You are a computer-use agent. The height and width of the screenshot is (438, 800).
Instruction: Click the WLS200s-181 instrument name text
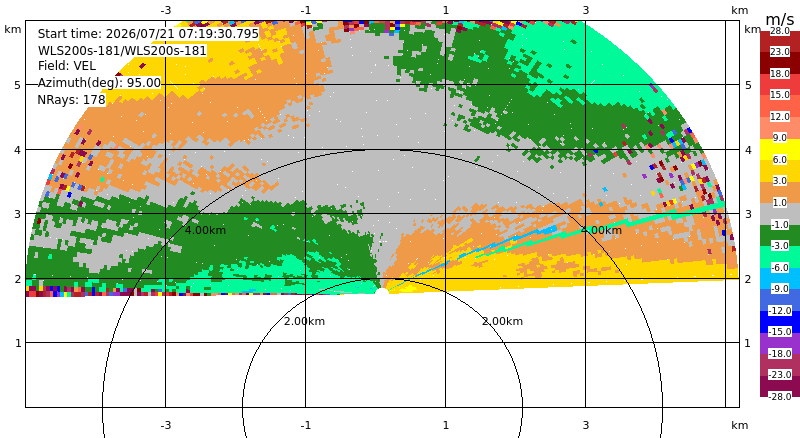click(x=122, y=51)
